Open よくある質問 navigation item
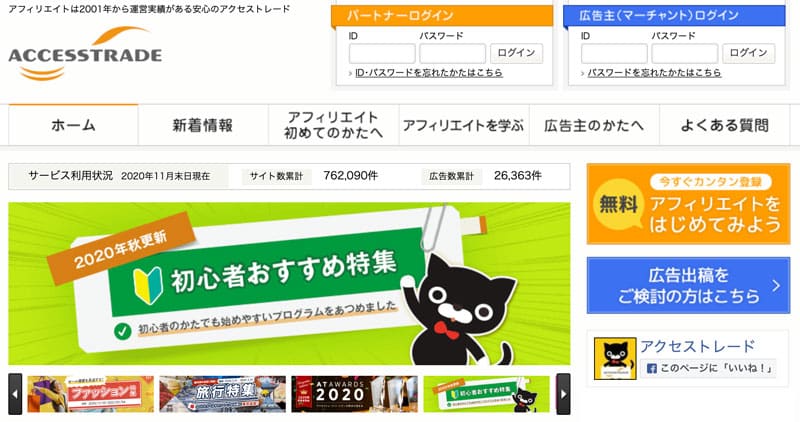800x422 pixels. [x=724, y=125]
